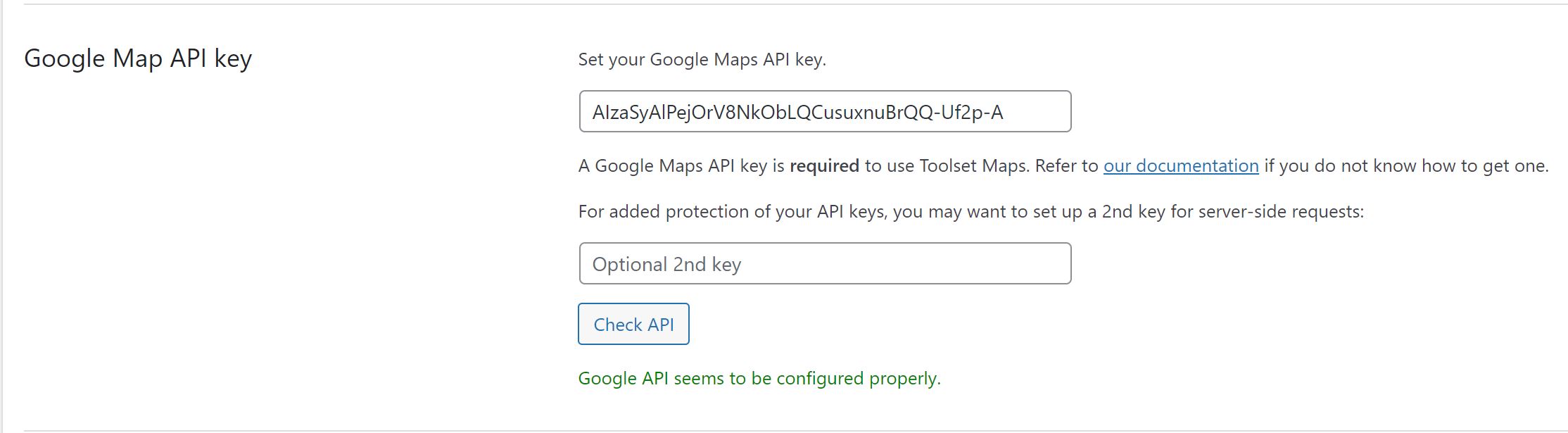1568x433 pixels.
Task: Click the 'For added protection' paragraph
Action: pos(971,212)
